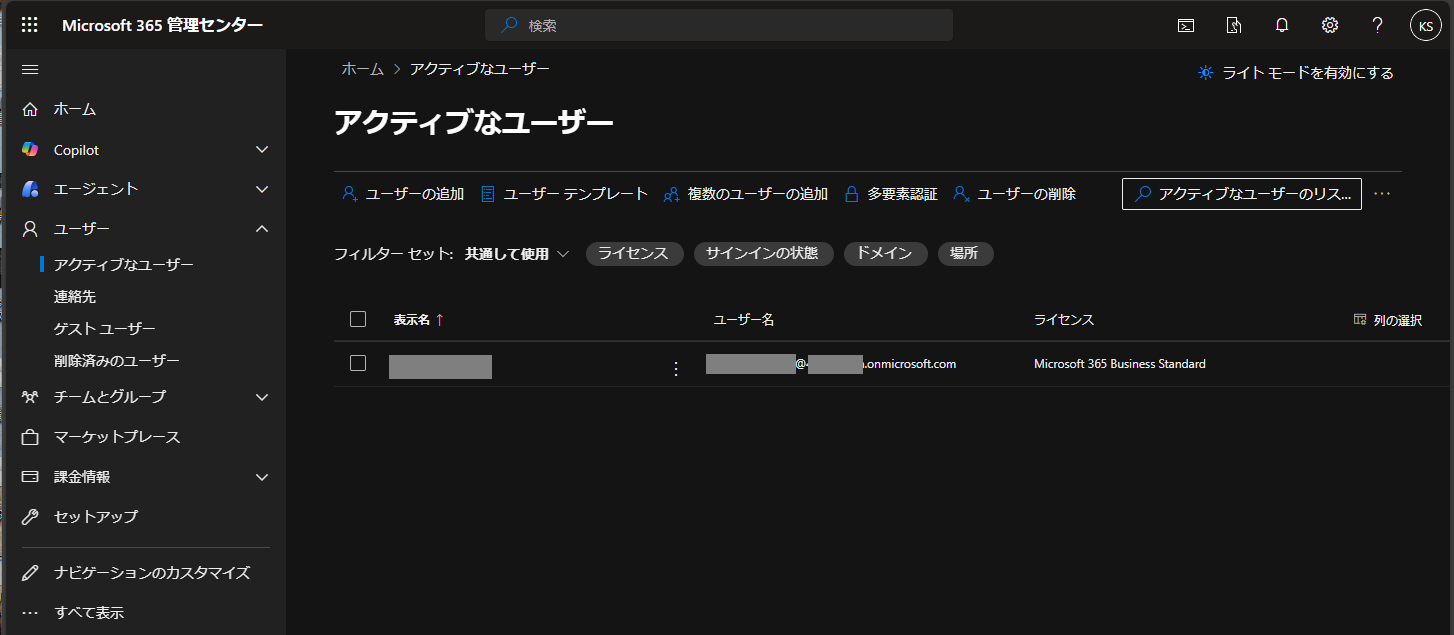Click the ホーム breadcrumb link
1454x635 pixels.
click(362, 69)
